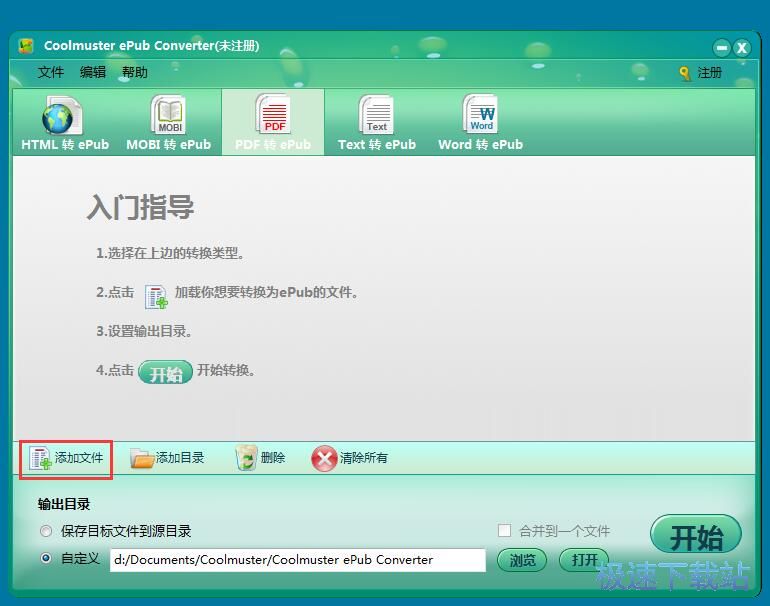The height and width of the screenshot is (606, 770).
Task: Click the 浏览 browse button
Action: click(522, 560)
